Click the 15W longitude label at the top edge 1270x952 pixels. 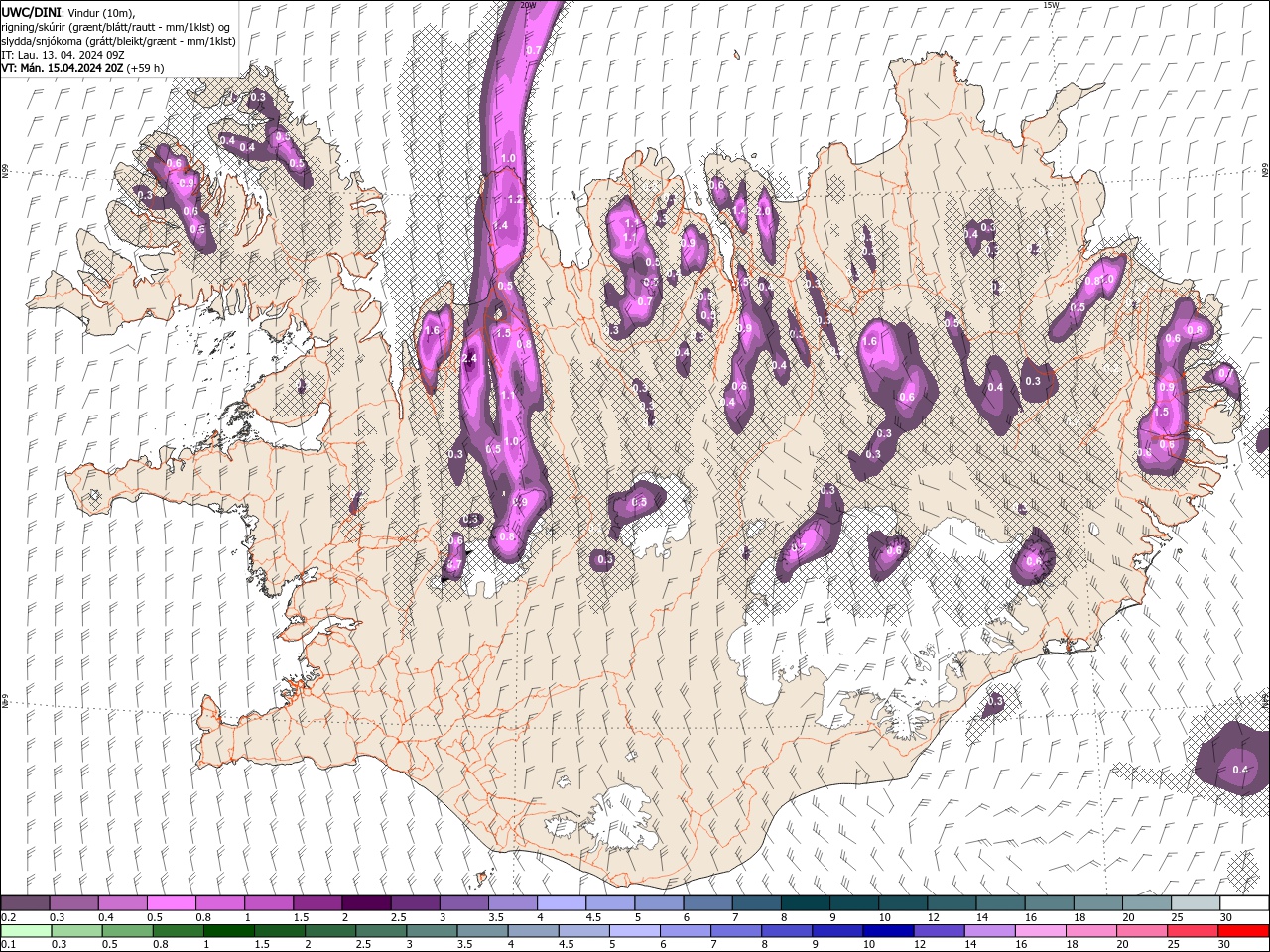tap(1051, 5)
